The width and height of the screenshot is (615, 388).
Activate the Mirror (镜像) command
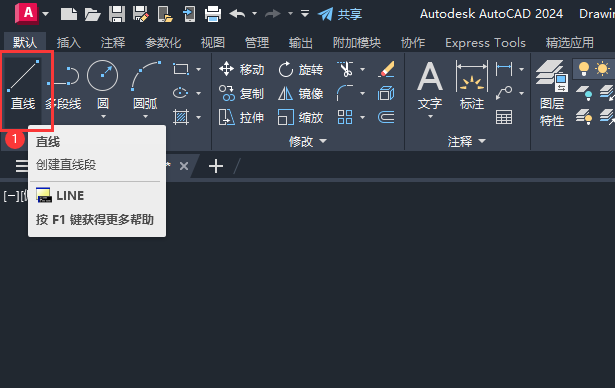tap(300, 93)
